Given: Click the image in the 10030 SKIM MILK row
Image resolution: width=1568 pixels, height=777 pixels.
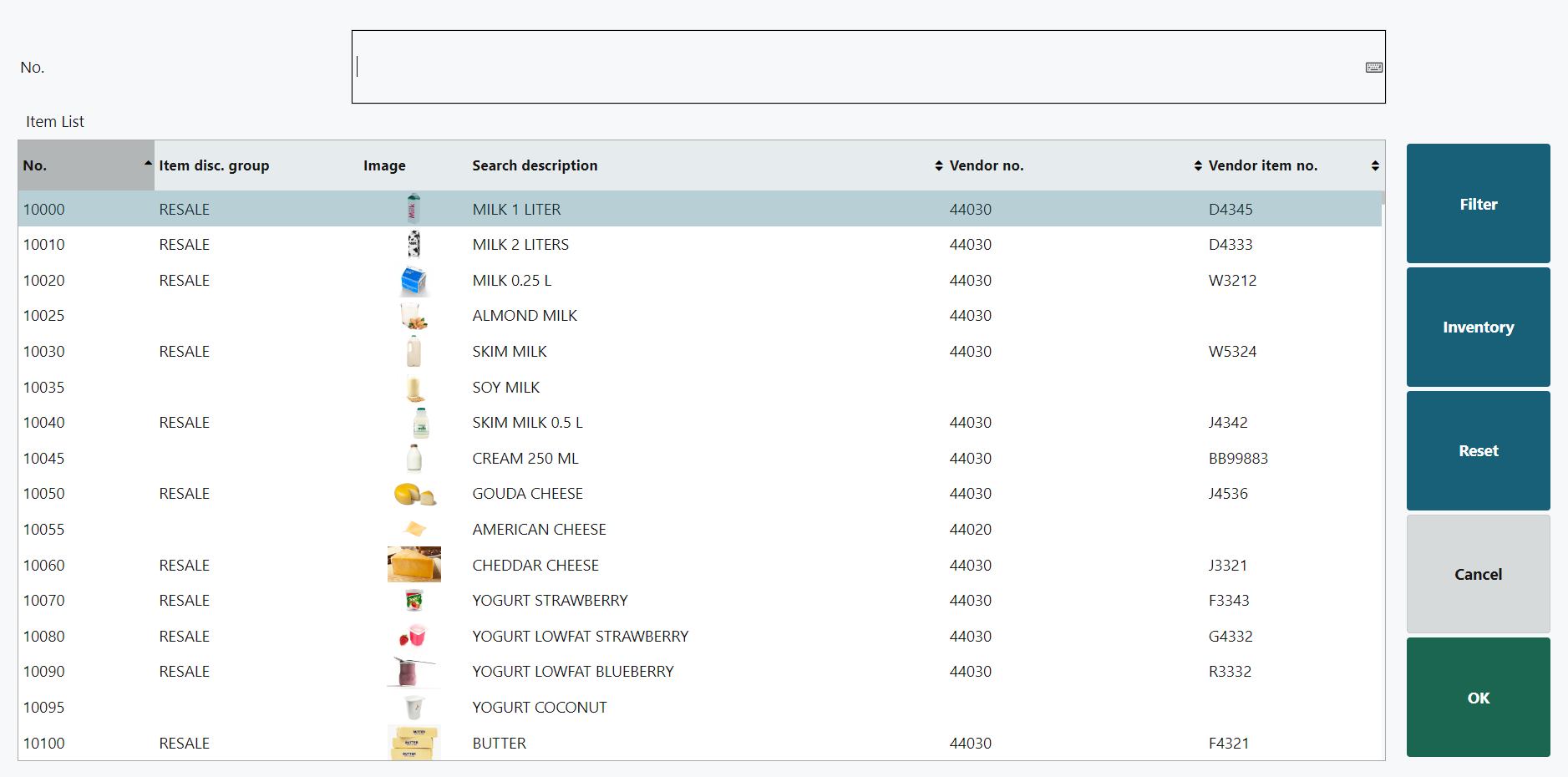Looking at the screenshot, I should tap(414, 352).
